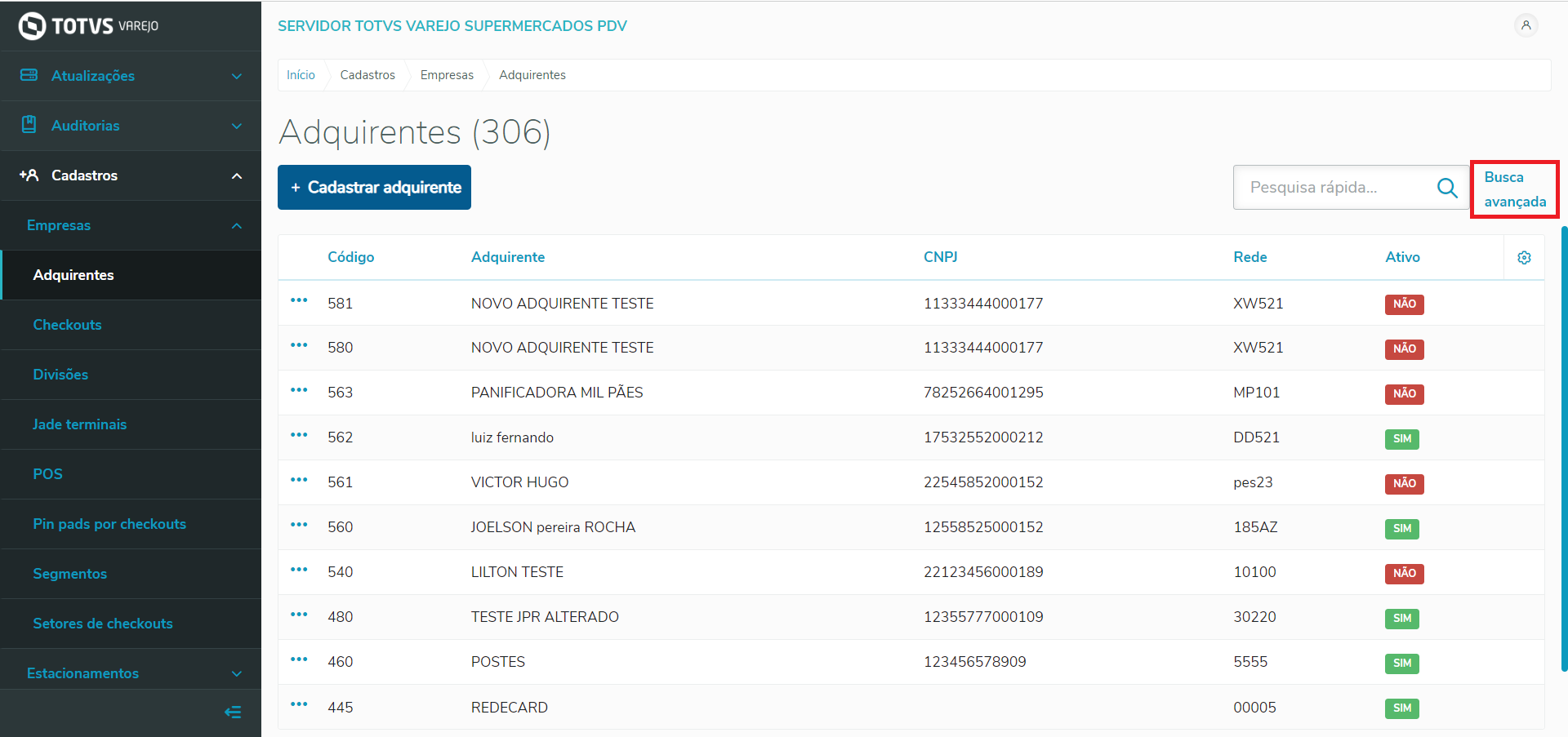Click rede value pes23
This screenshot has height=737, width=1568.
click(1253, 482)
